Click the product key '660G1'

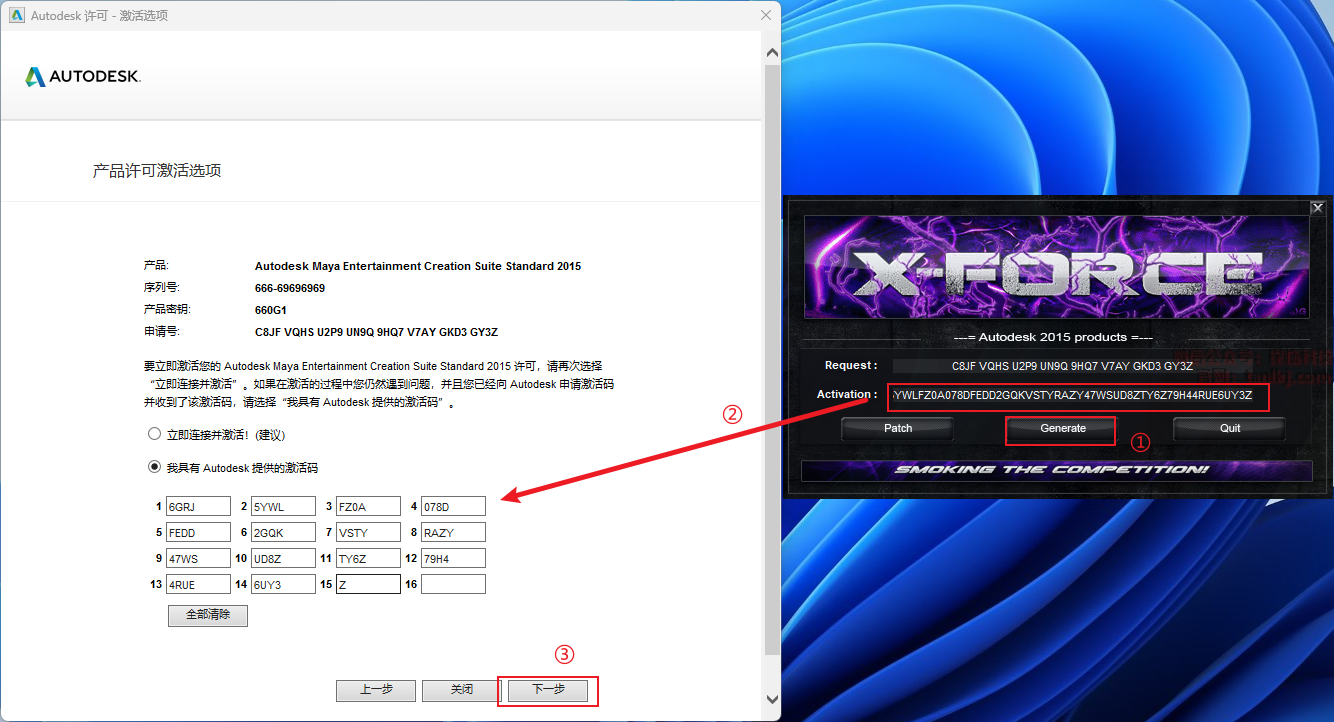[271, 310]
